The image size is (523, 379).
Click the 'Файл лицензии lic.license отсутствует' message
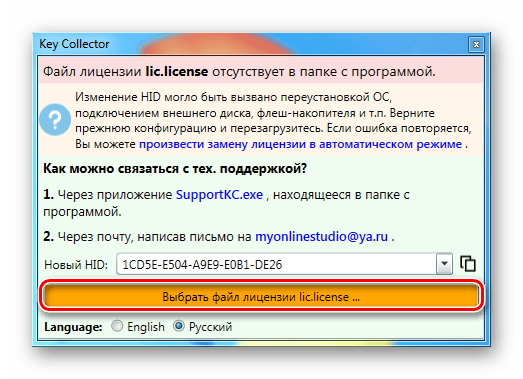point(239,71)
